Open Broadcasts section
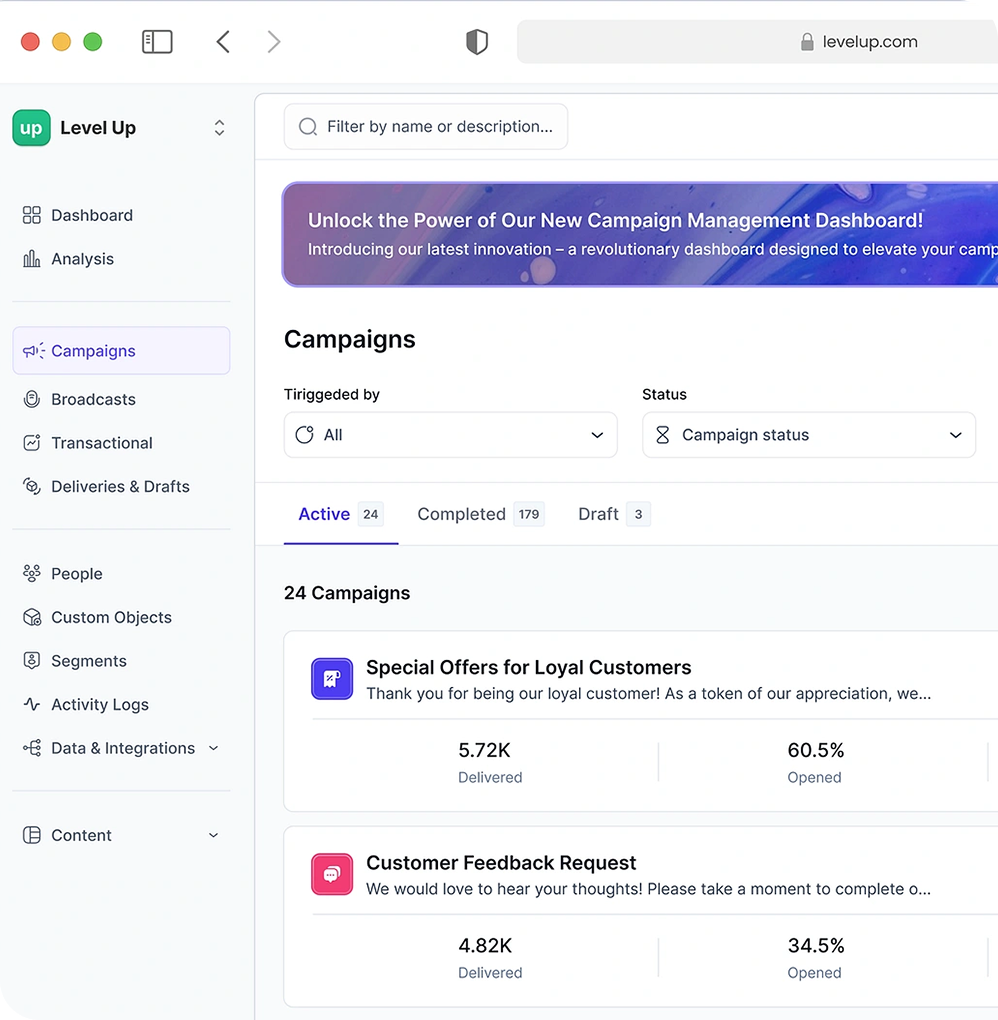The image size is (998, 1020). 93,399
